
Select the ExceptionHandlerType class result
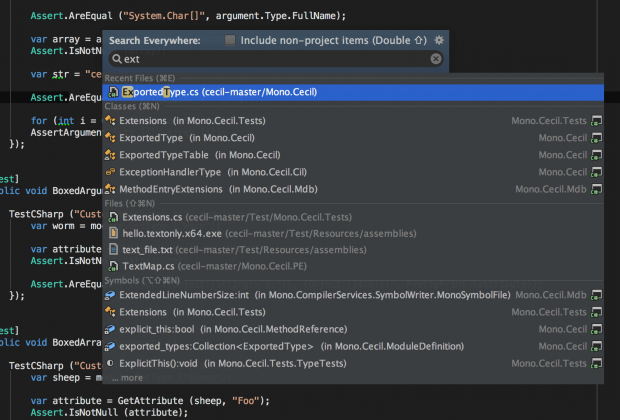pos(195,172)
